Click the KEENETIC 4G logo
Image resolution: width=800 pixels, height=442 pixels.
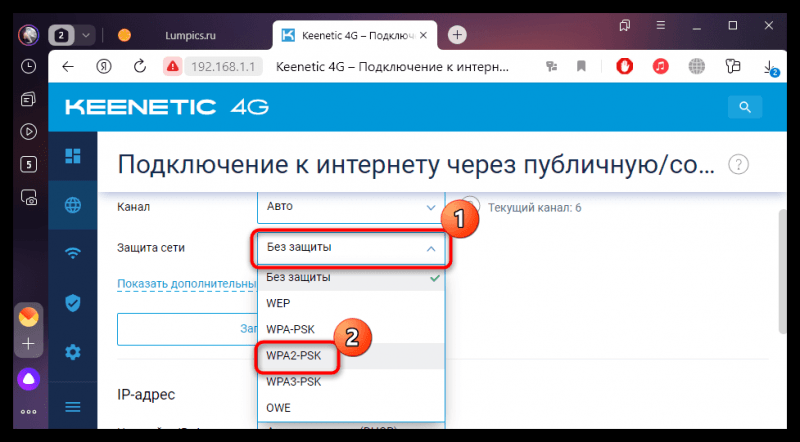point(167,107)
